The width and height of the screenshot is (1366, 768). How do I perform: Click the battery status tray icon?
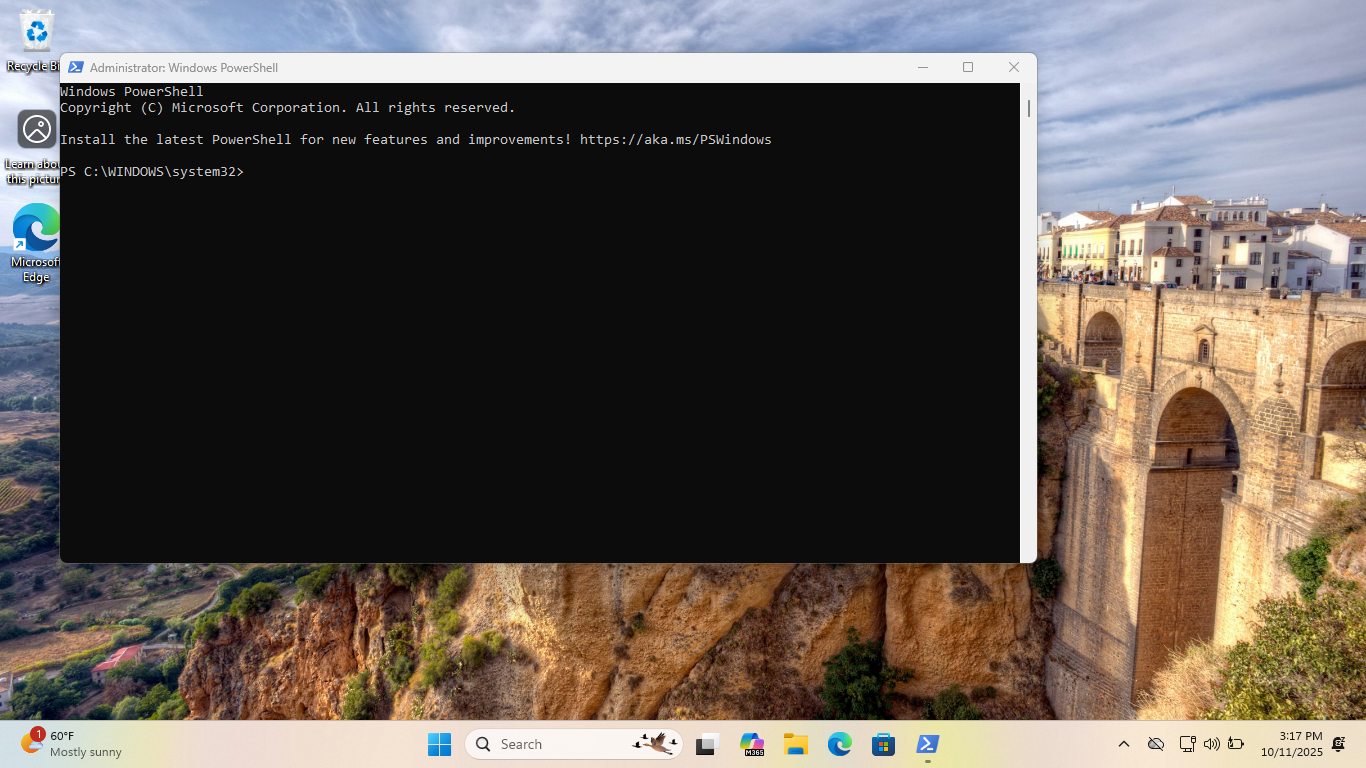tap(1236, 744)
